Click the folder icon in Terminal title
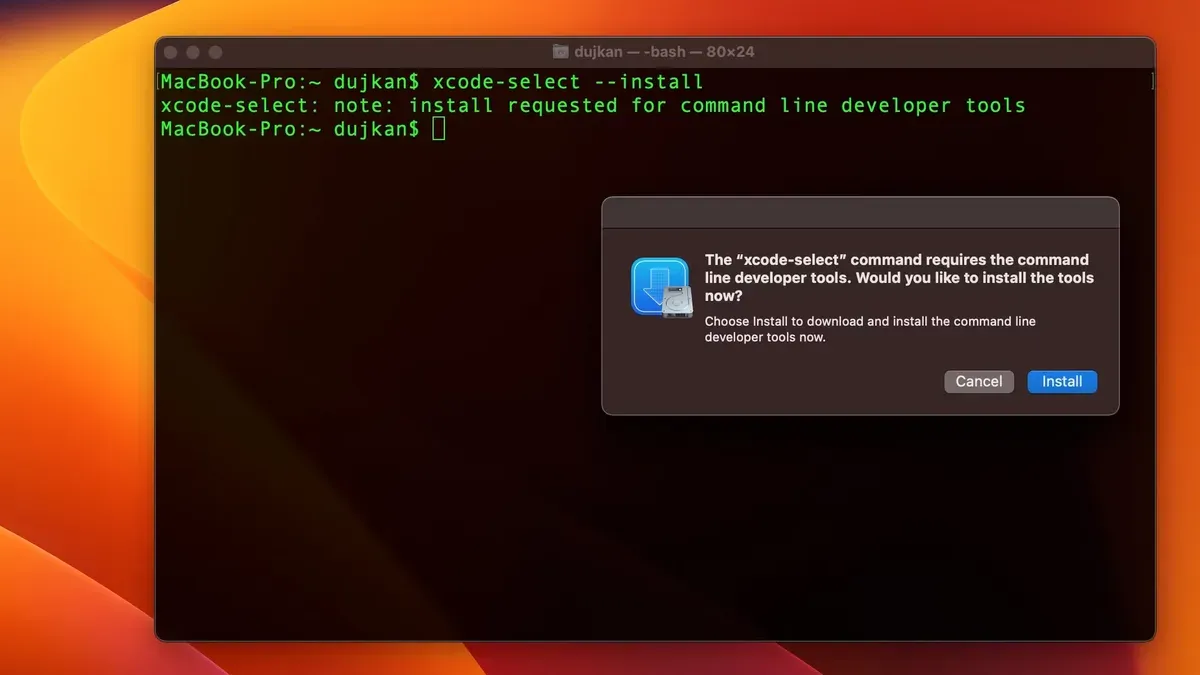 [x=561, y=52]
